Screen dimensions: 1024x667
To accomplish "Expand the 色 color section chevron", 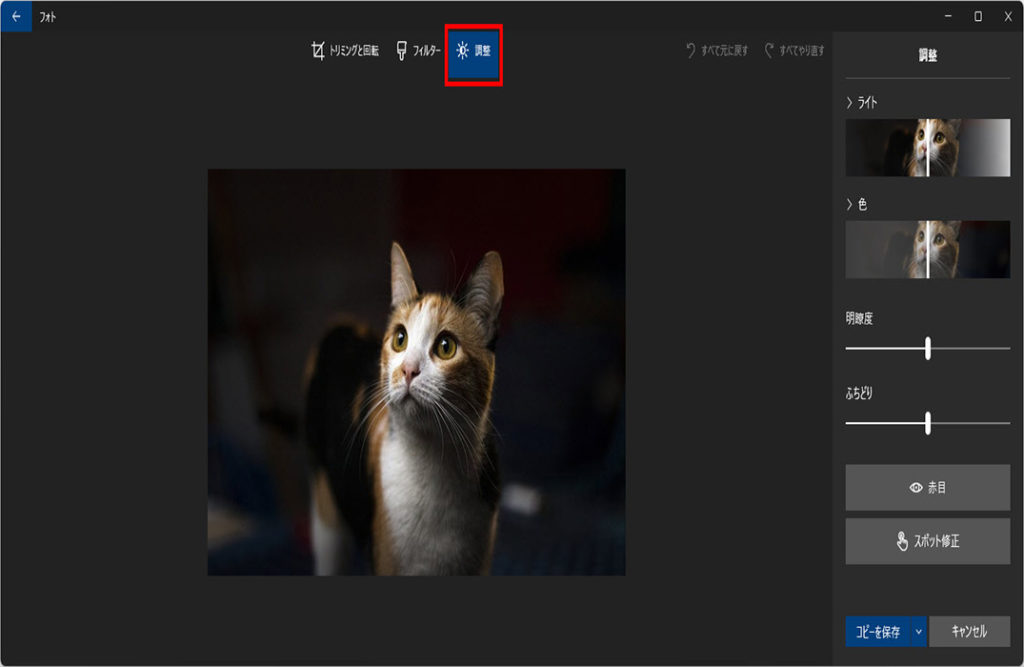I will click(850, 204).
